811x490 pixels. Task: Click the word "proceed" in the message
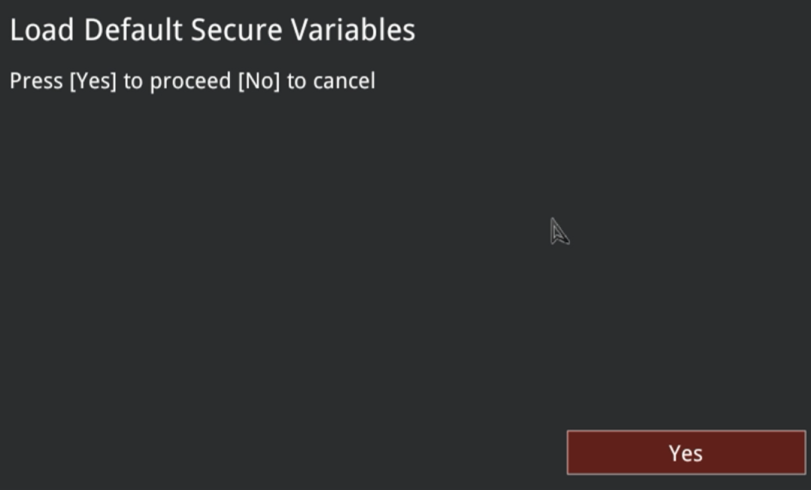pos(191,81)
